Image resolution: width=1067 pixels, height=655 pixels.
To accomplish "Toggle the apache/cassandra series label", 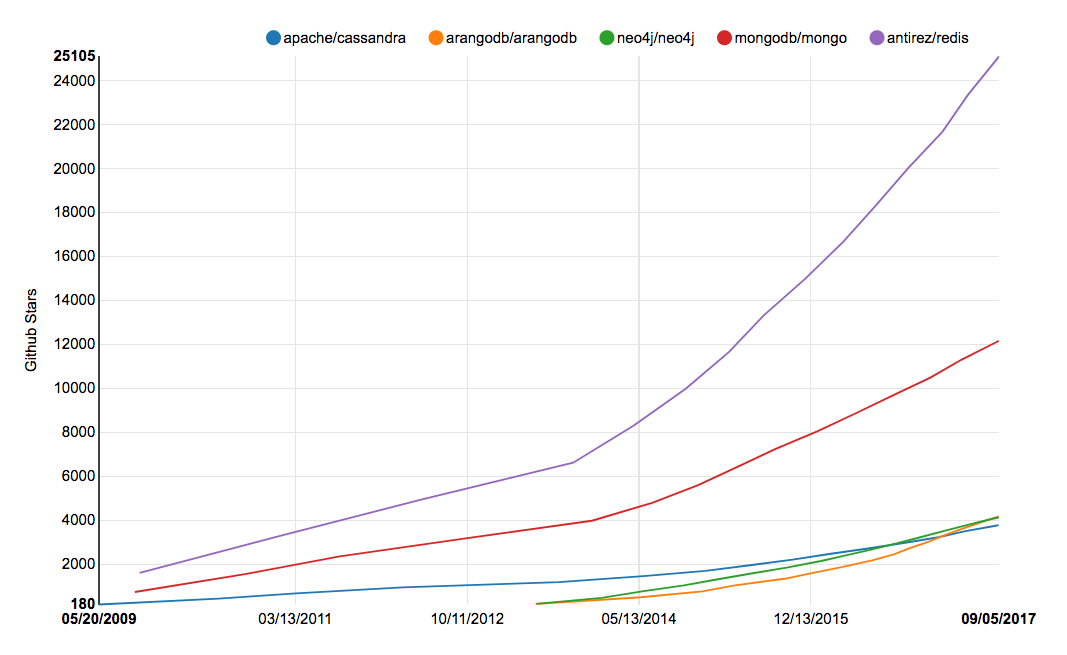I will (x=344, y=38).
